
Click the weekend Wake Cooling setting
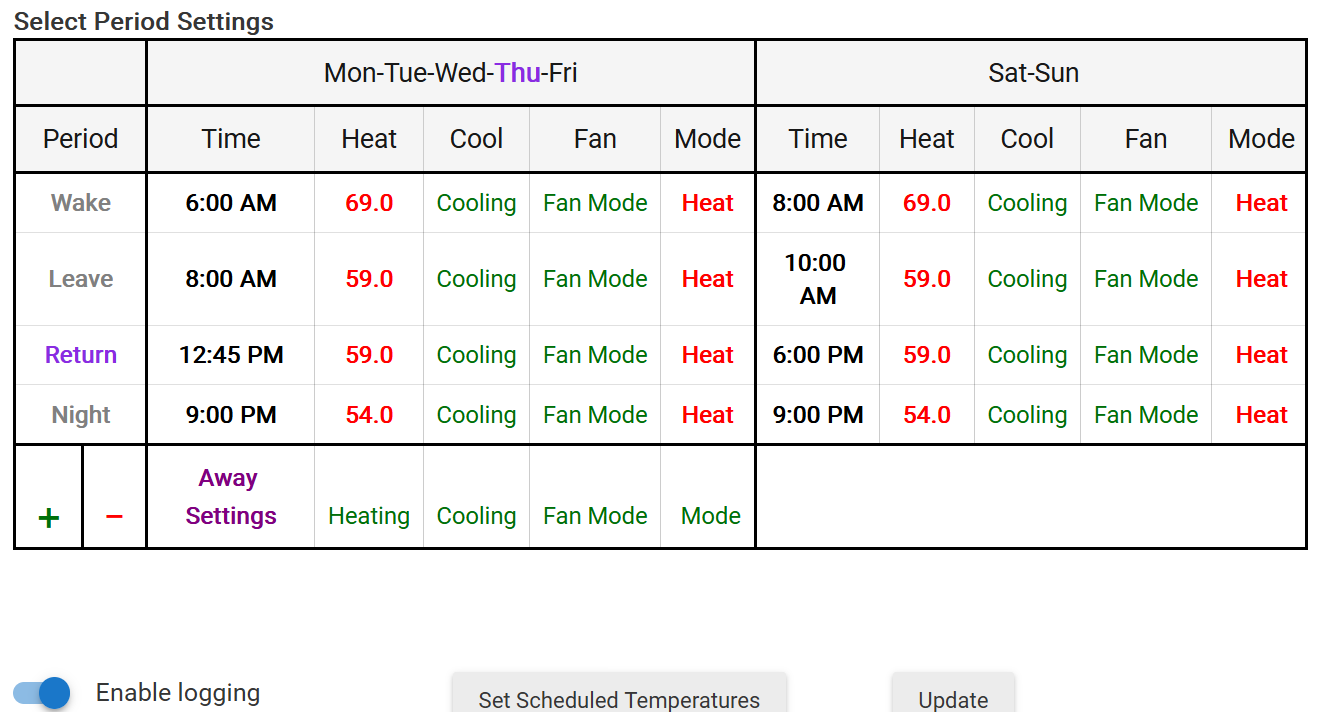(1027, 203)
